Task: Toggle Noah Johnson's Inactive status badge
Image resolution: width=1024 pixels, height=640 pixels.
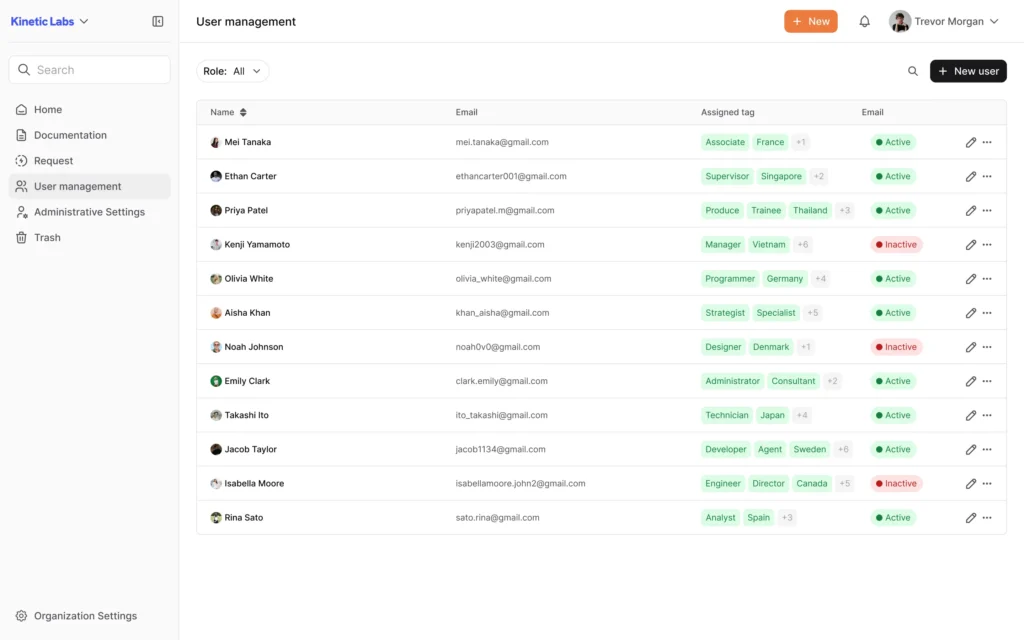Action: (x=895, y=347)
